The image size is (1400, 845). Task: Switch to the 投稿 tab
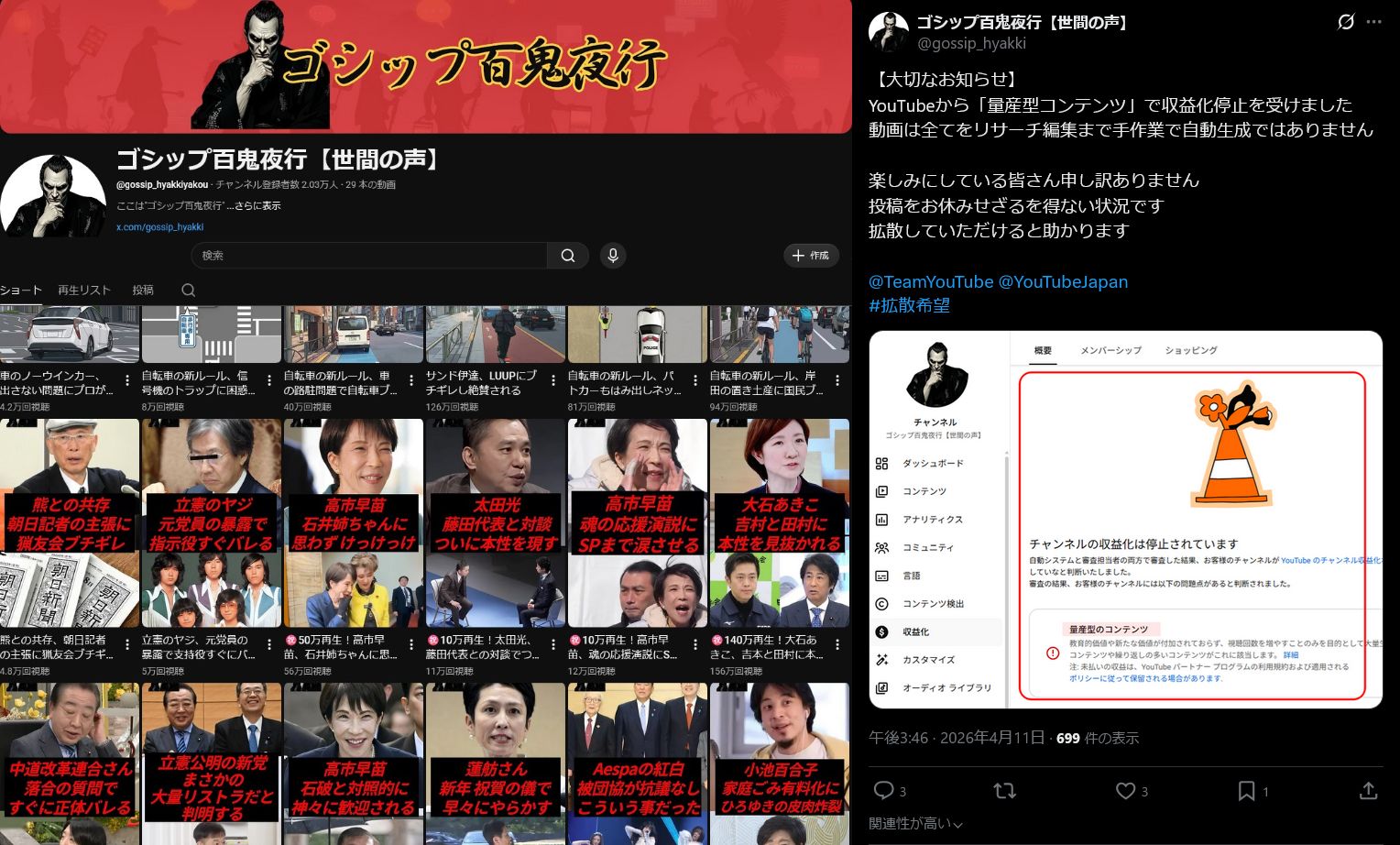(x=143, y=291)
